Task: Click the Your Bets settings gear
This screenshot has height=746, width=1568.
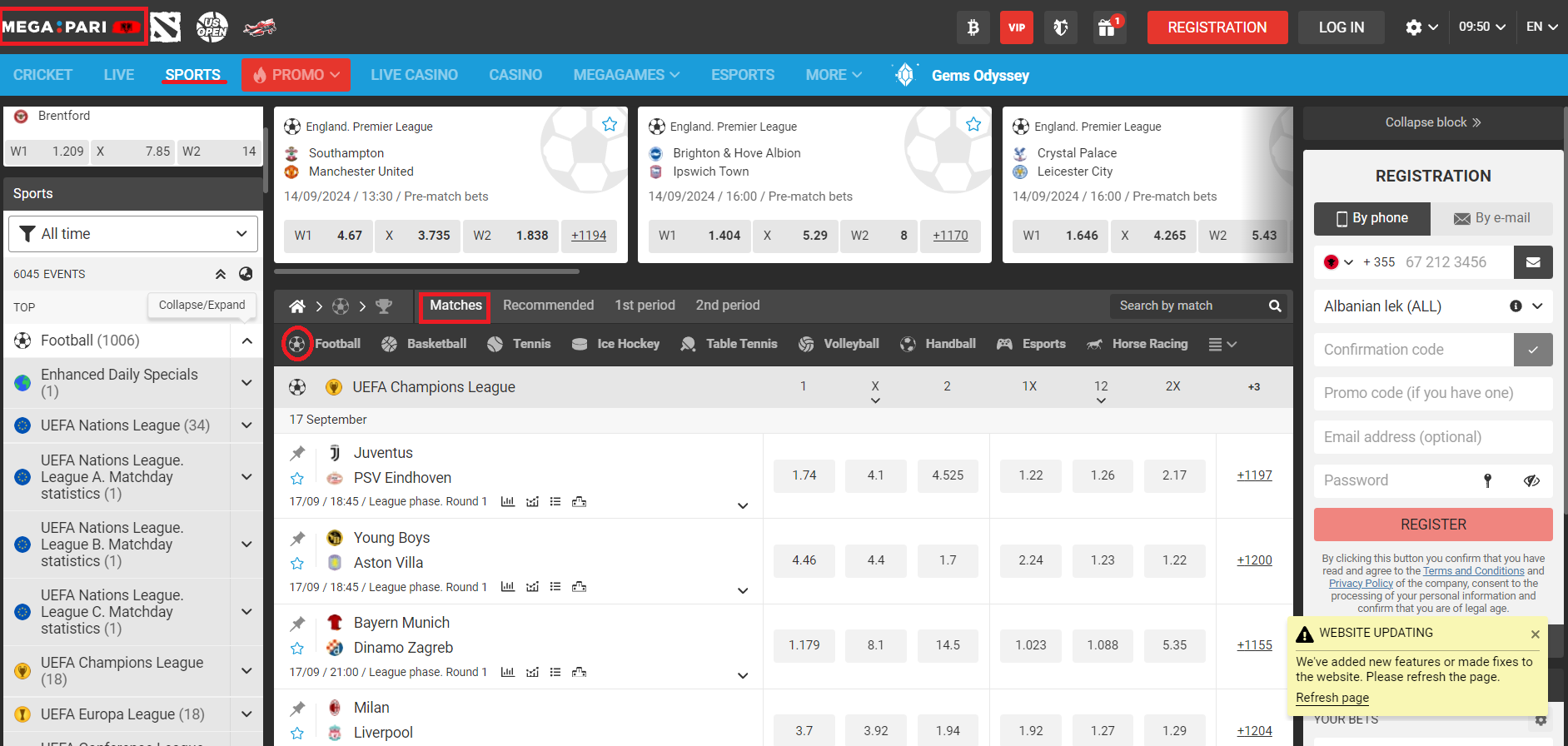Action: 1541,719
